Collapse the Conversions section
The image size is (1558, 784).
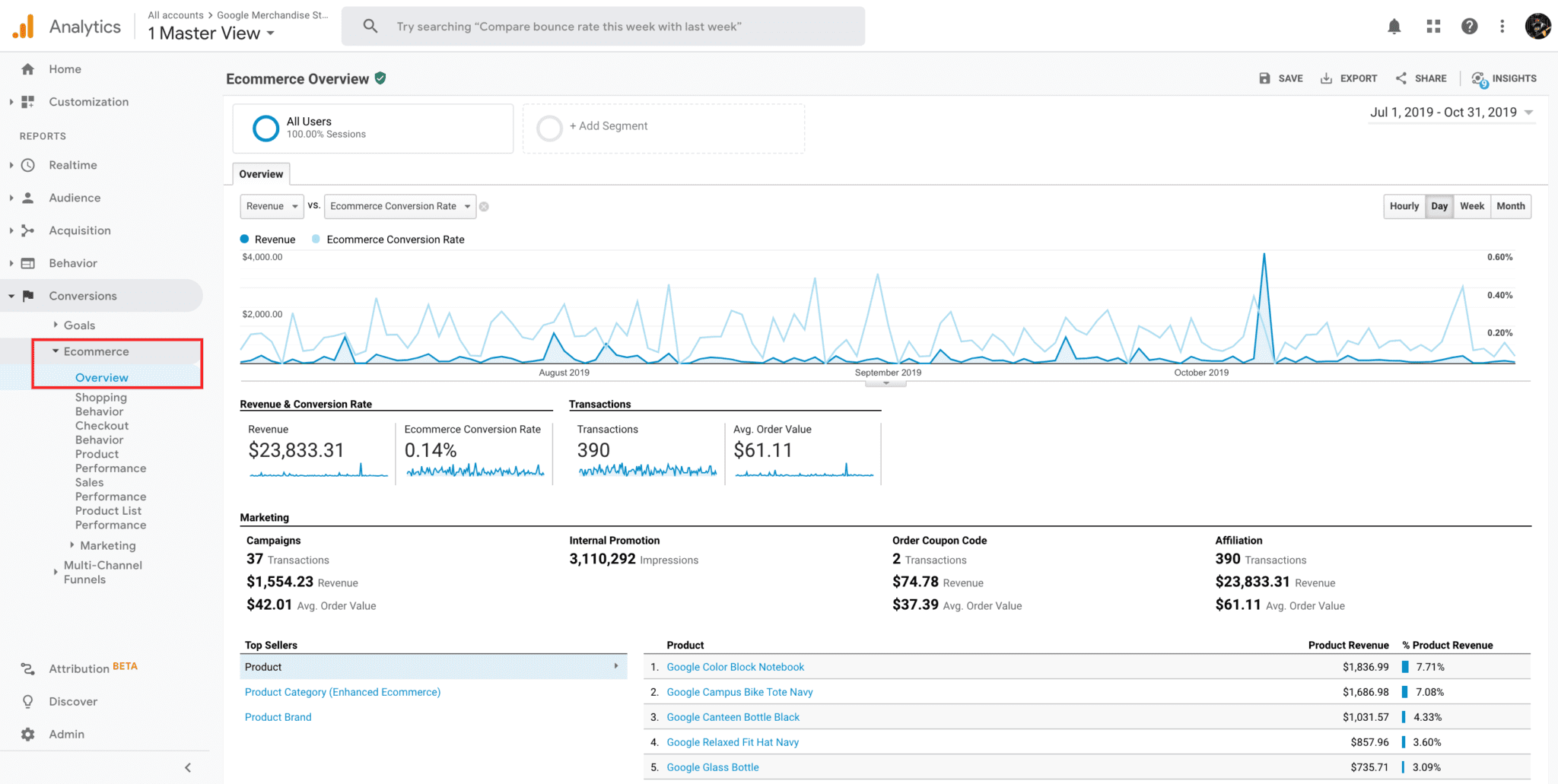point(11,296)
